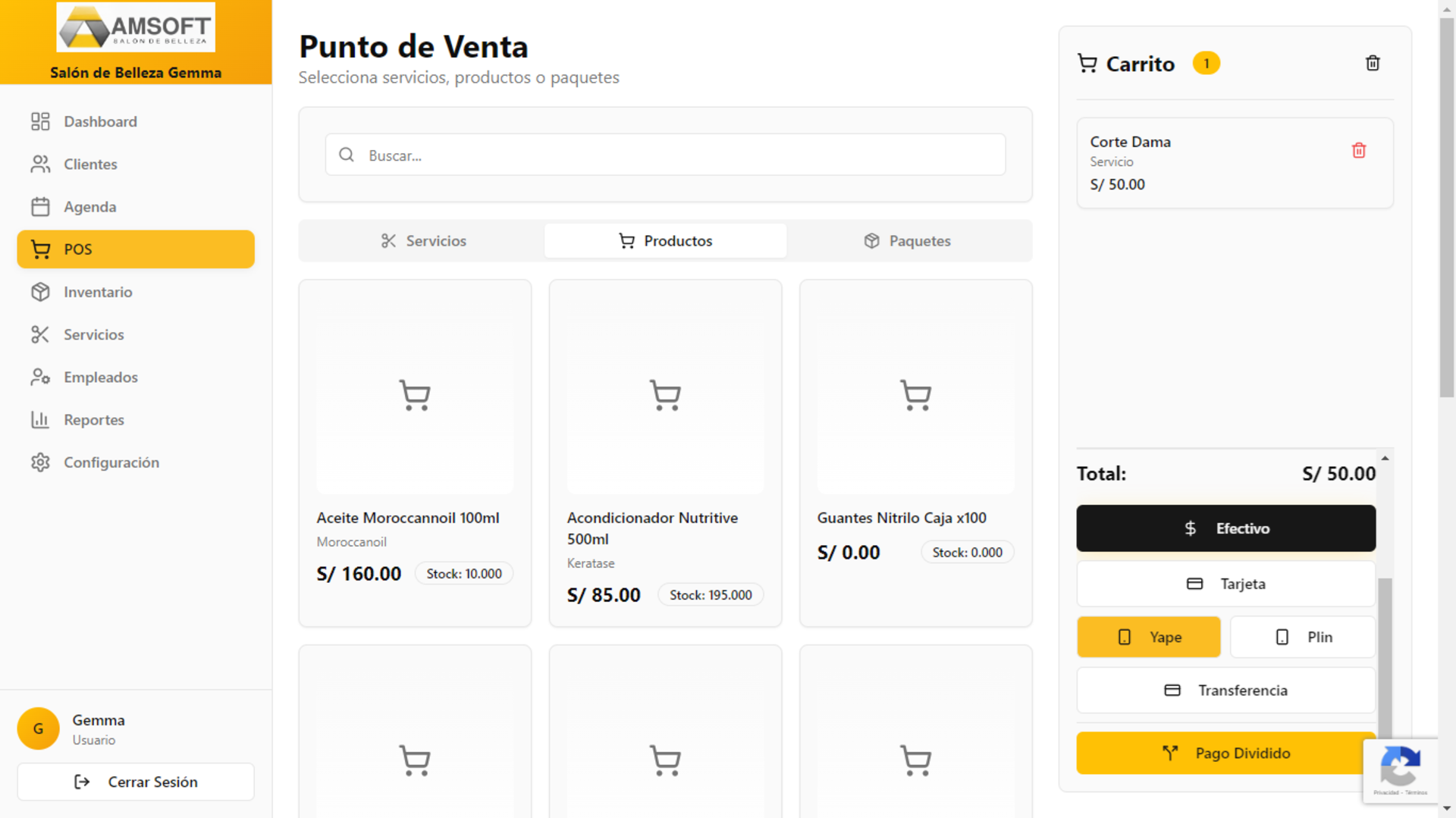This screenshot has height=818, width=1456.
Task: Empty the cart using the trash icon
Action: pyautogui.click(x=1373, y=63)
